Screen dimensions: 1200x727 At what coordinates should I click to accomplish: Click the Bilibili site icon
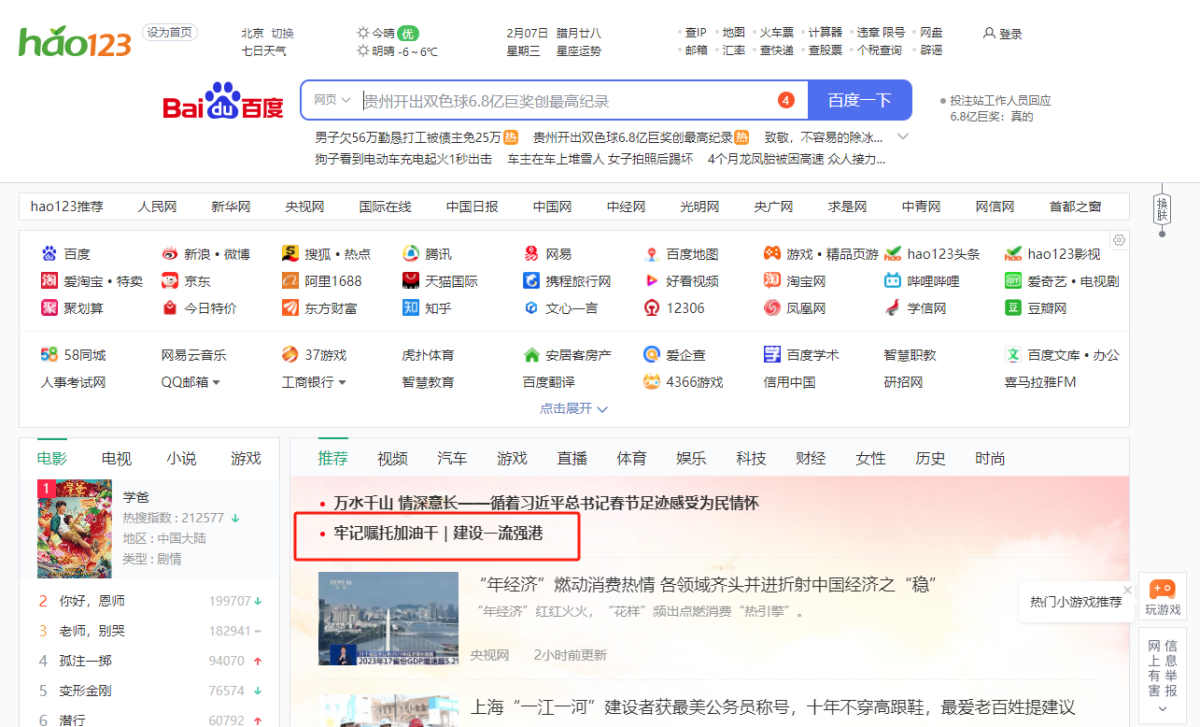(x=892, y=281)
